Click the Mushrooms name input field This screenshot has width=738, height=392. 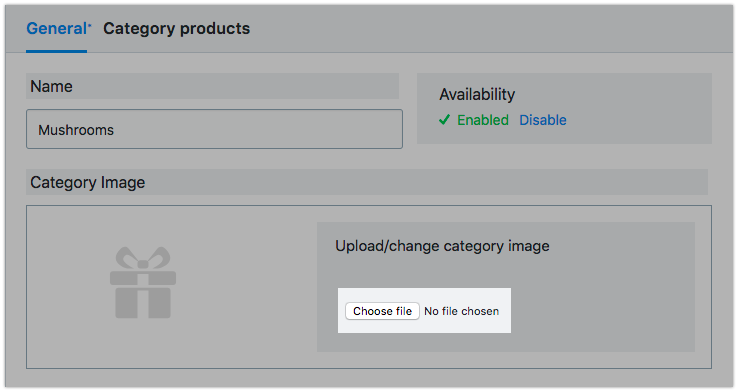214,129
